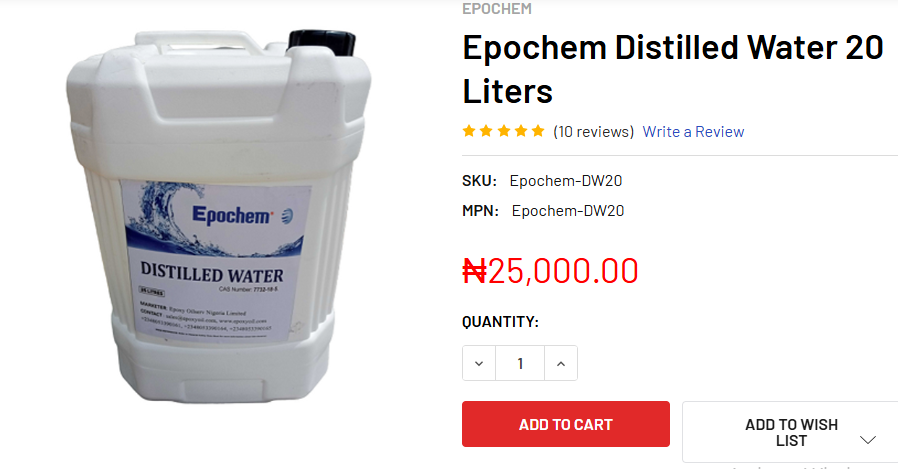This screenshot has height=469, width=898.
Task: Click the Add to Wish List button
Action: pyautogui.click(x=791, y=432)
